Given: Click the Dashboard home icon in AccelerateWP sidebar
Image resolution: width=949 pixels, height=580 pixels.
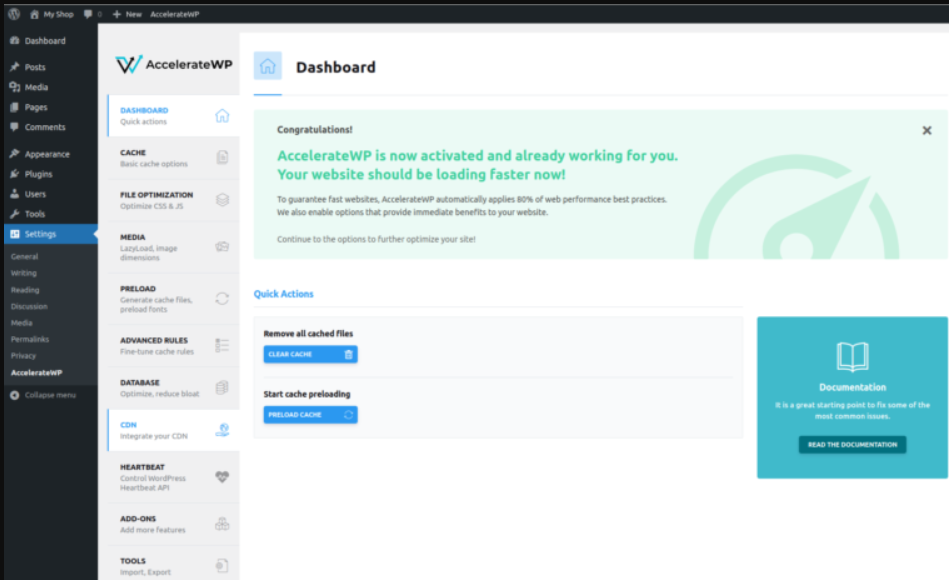Looking at the screenshot, I should [222, 116].
